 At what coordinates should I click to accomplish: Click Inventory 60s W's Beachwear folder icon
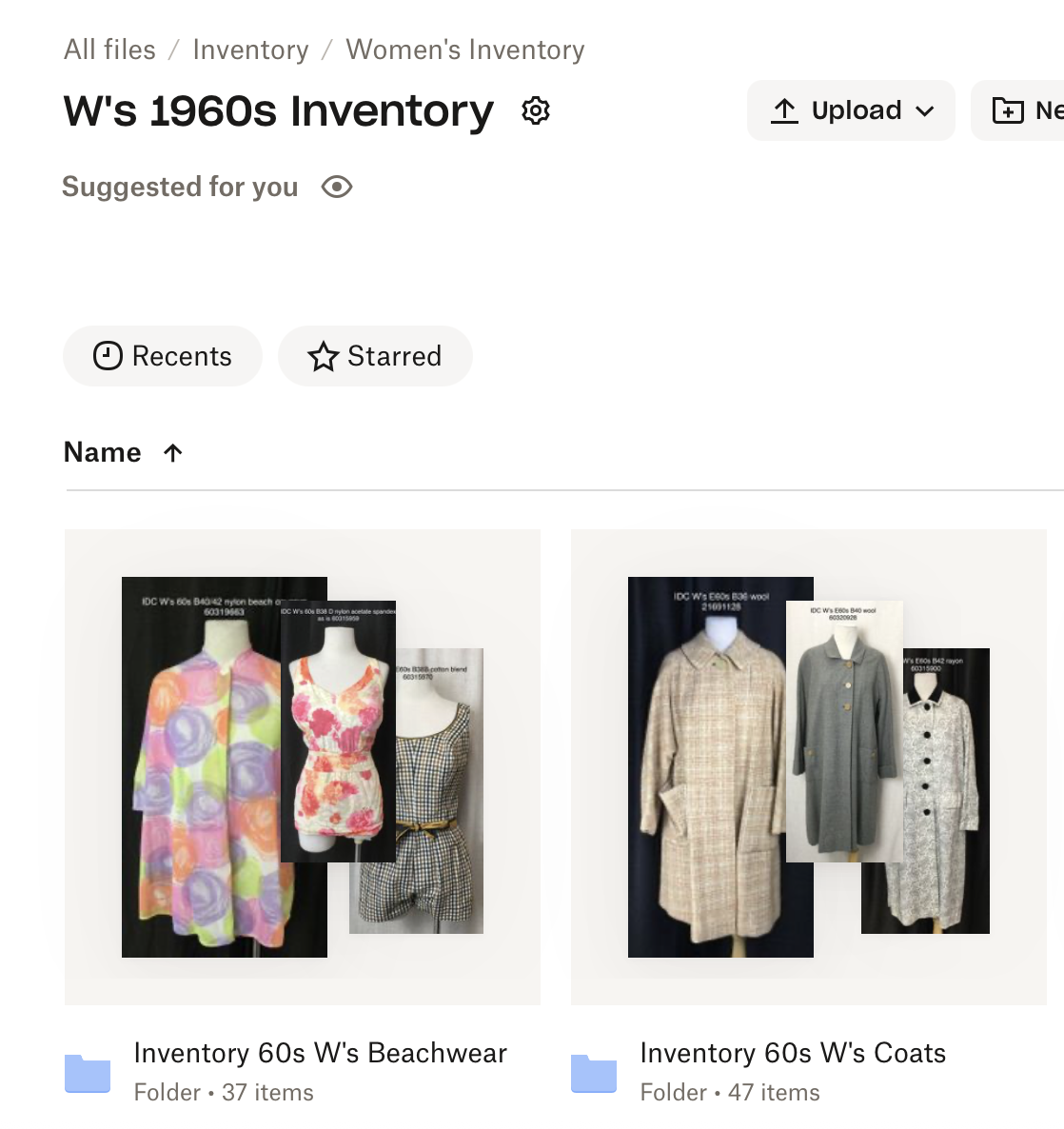coord(88,1073)
